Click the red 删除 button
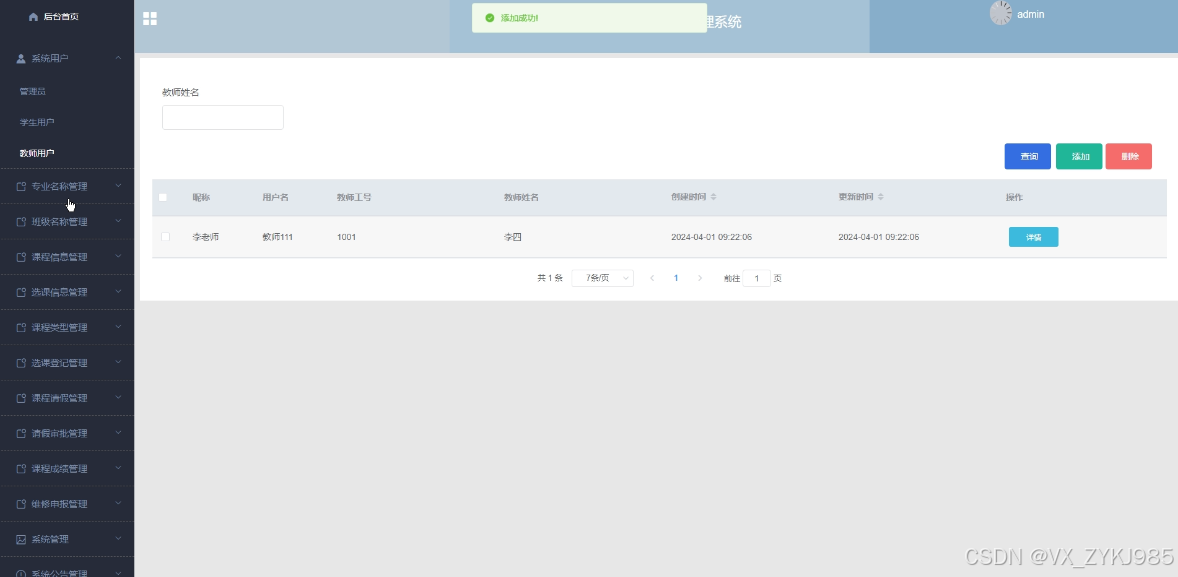The width and height of the screenshot is (1178, 577). pos(1128,156)
